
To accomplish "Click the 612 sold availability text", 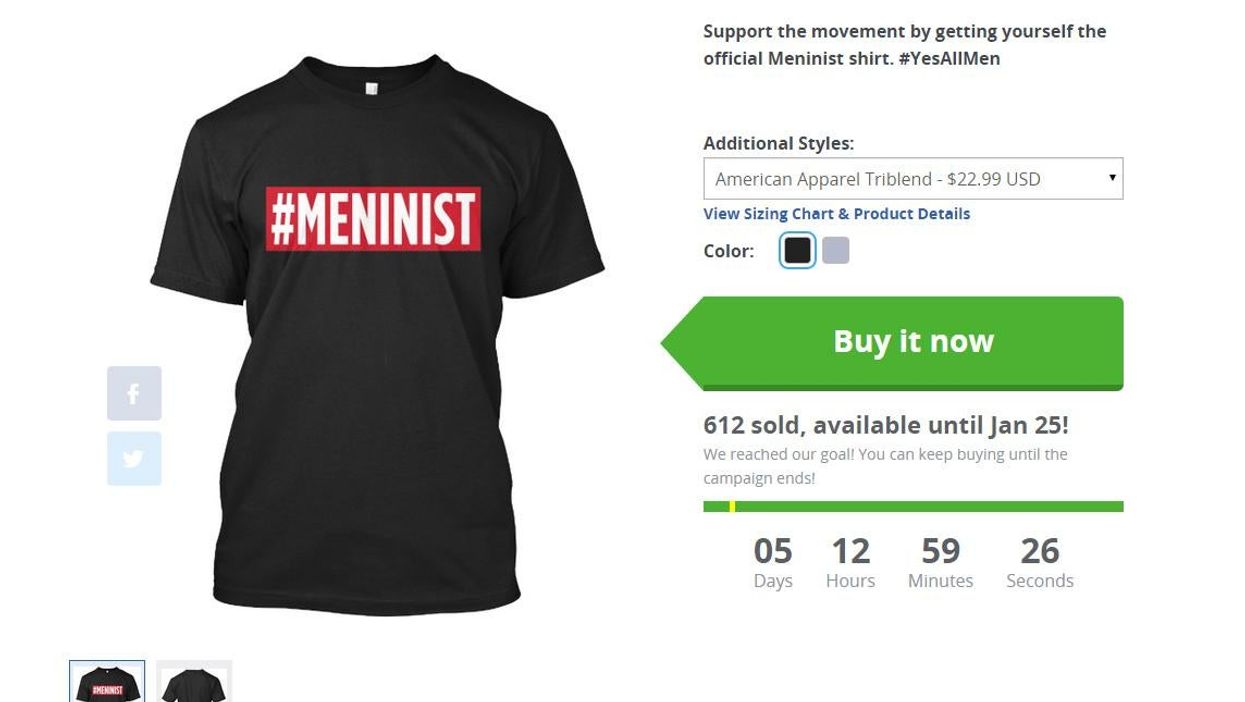I will [884, 424].
